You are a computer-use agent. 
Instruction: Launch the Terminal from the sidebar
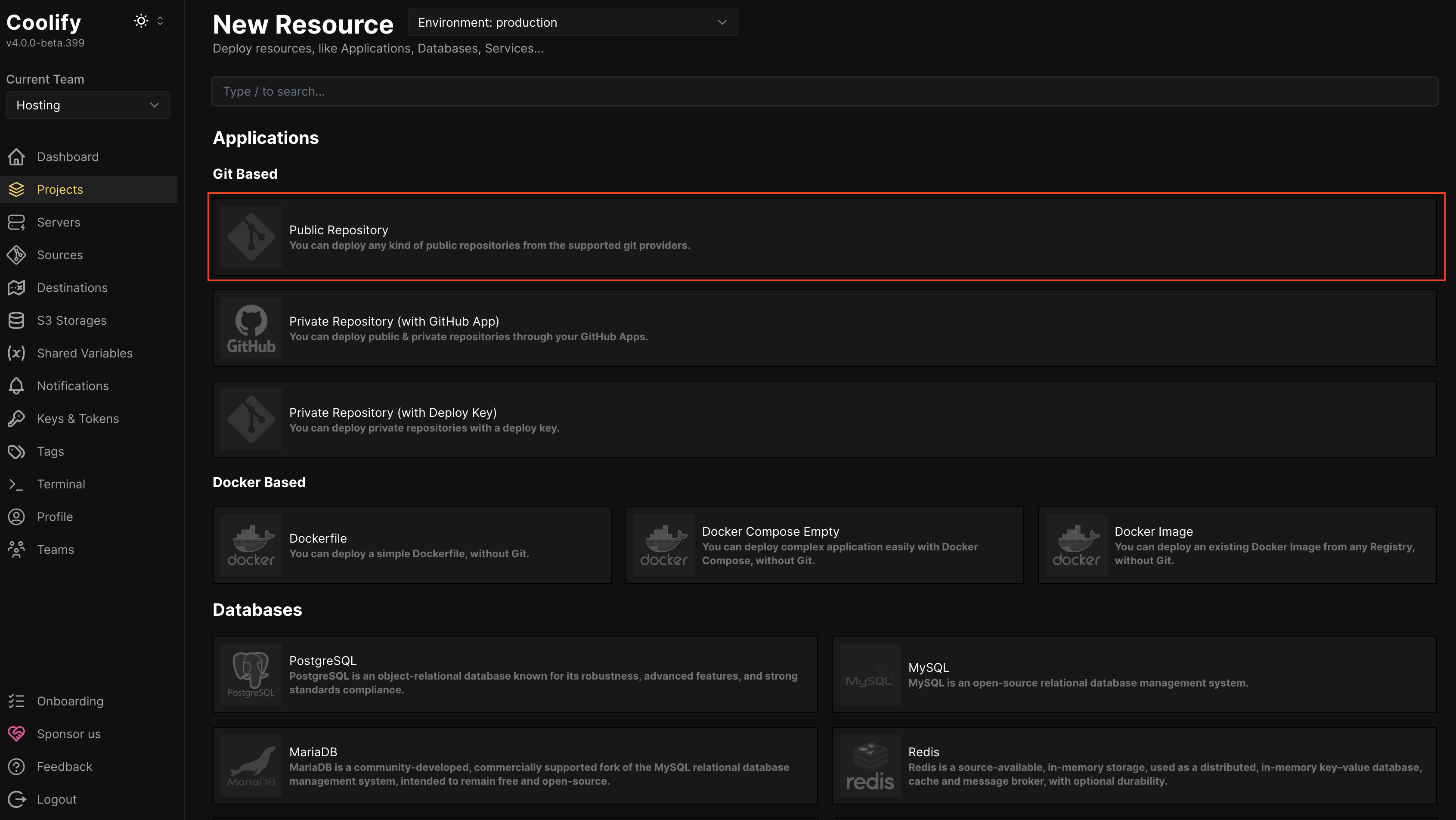(61, 484)
